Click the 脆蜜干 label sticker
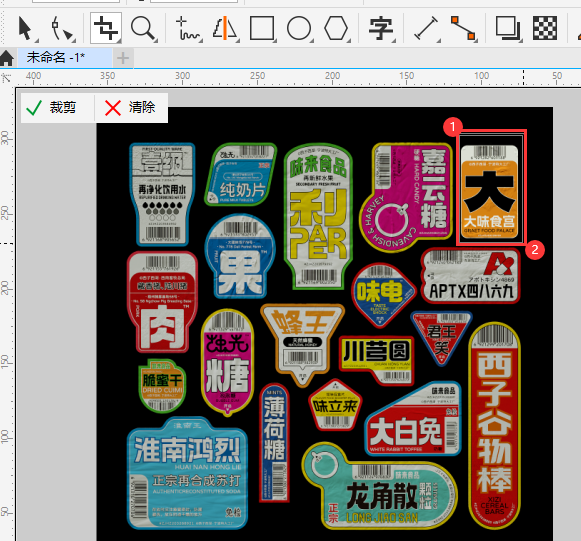The height and width of the screenshot is (541, 581). pos(162,385)
